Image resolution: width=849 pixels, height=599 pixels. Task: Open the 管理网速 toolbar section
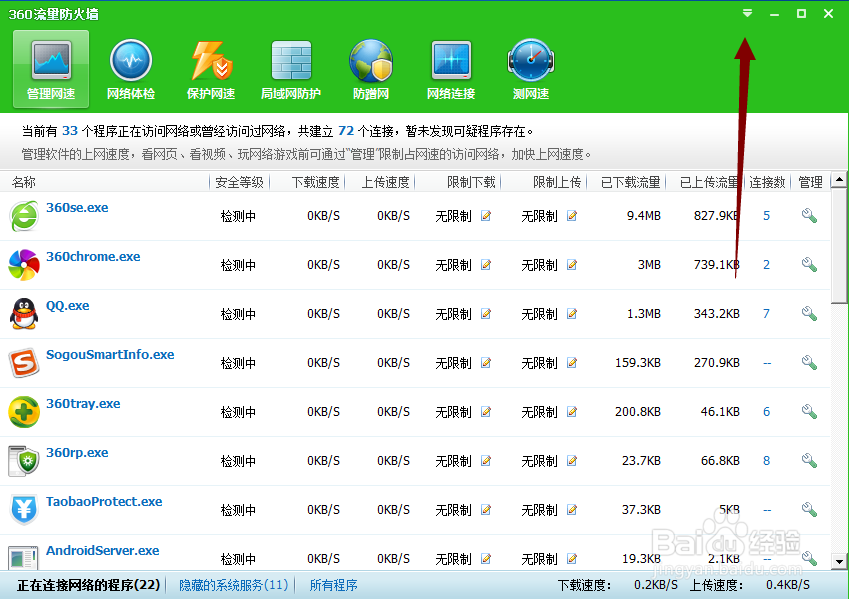pyautogui.click(x=51, y=69)
